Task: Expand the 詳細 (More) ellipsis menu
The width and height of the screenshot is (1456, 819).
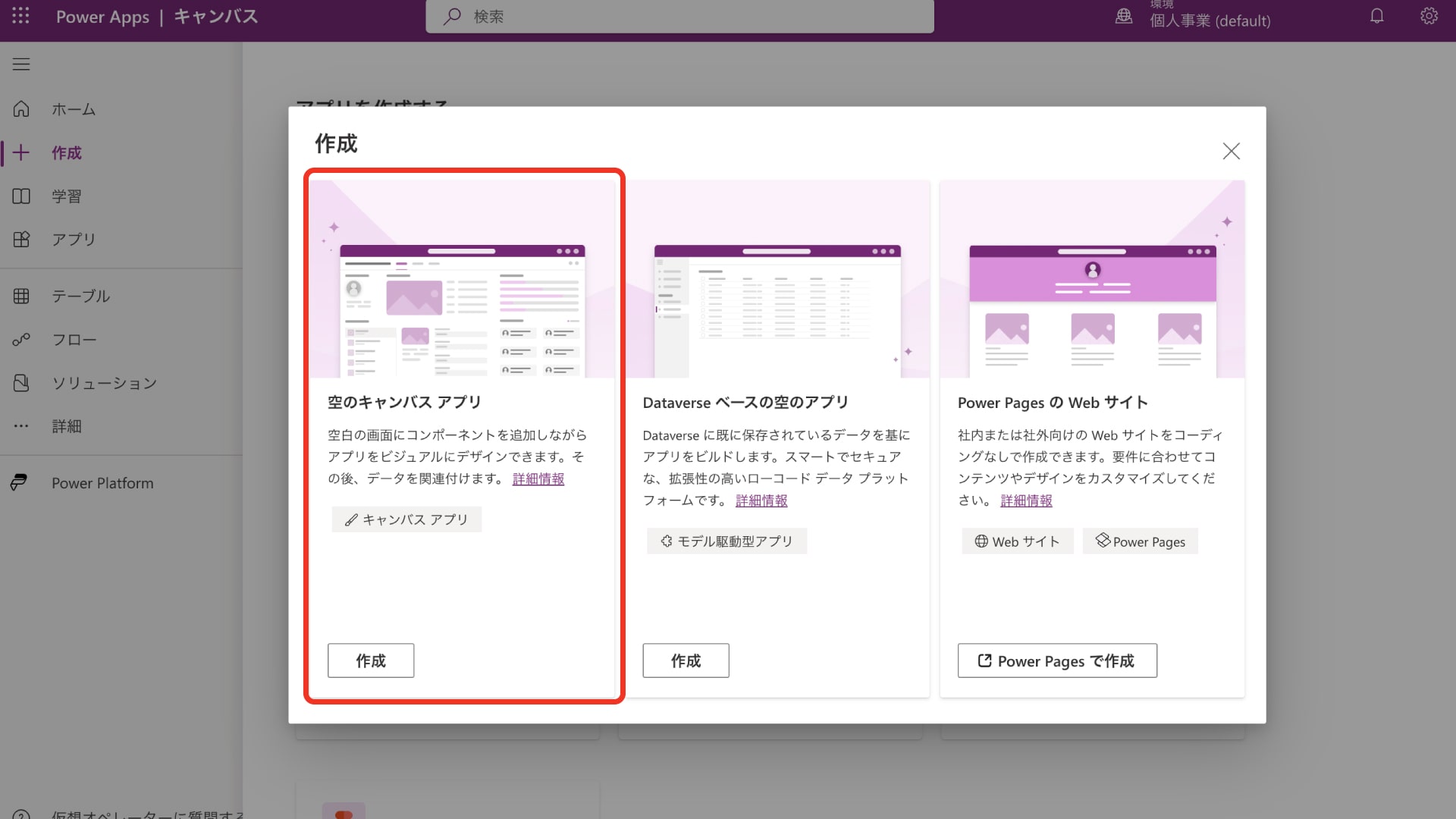Action: tap(21, 426)
